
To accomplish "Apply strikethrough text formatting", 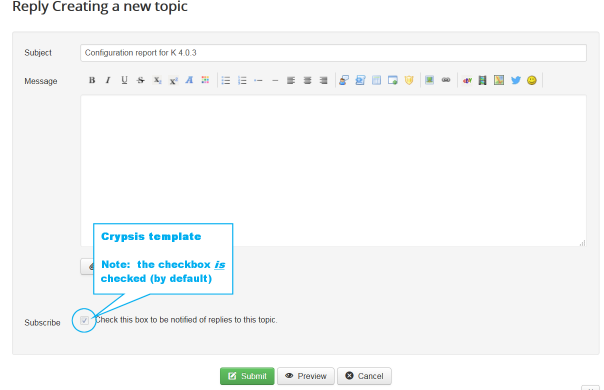I will pos(141,80).
